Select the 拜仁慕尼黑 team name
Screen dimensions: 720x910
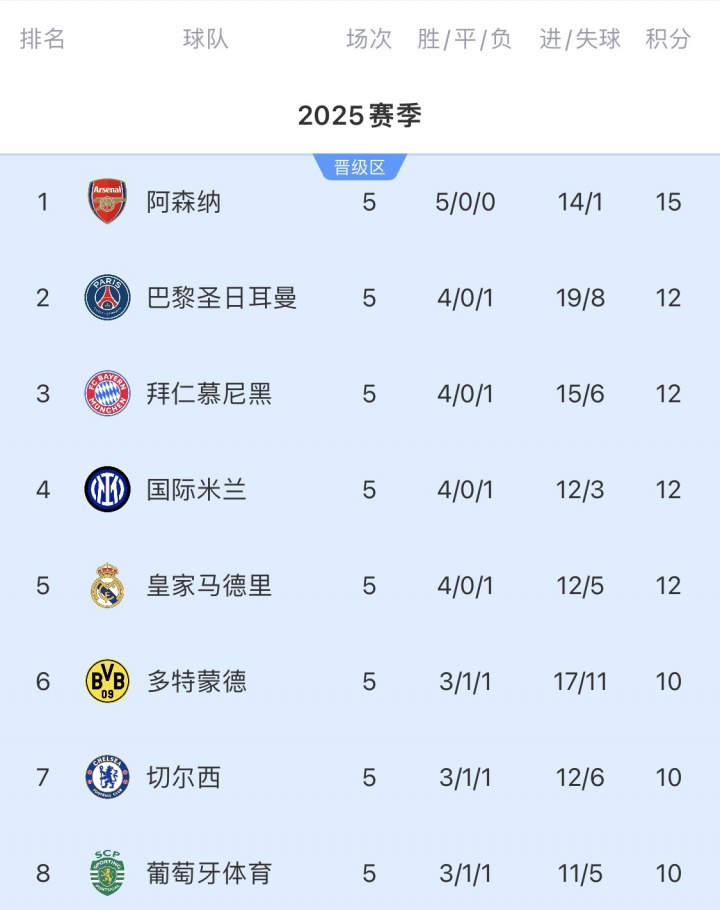pos(209,394)
